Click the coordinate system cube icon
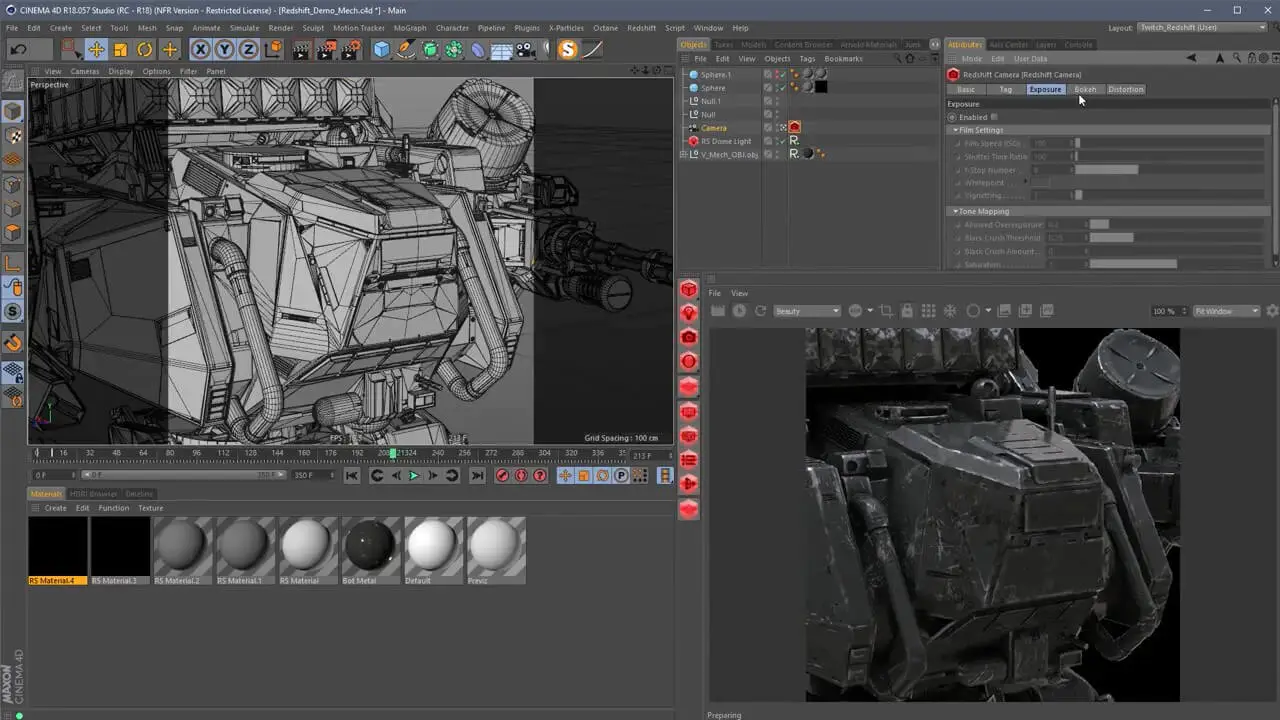Screen dimensions: 1280x720 click(x=273, y=49)
